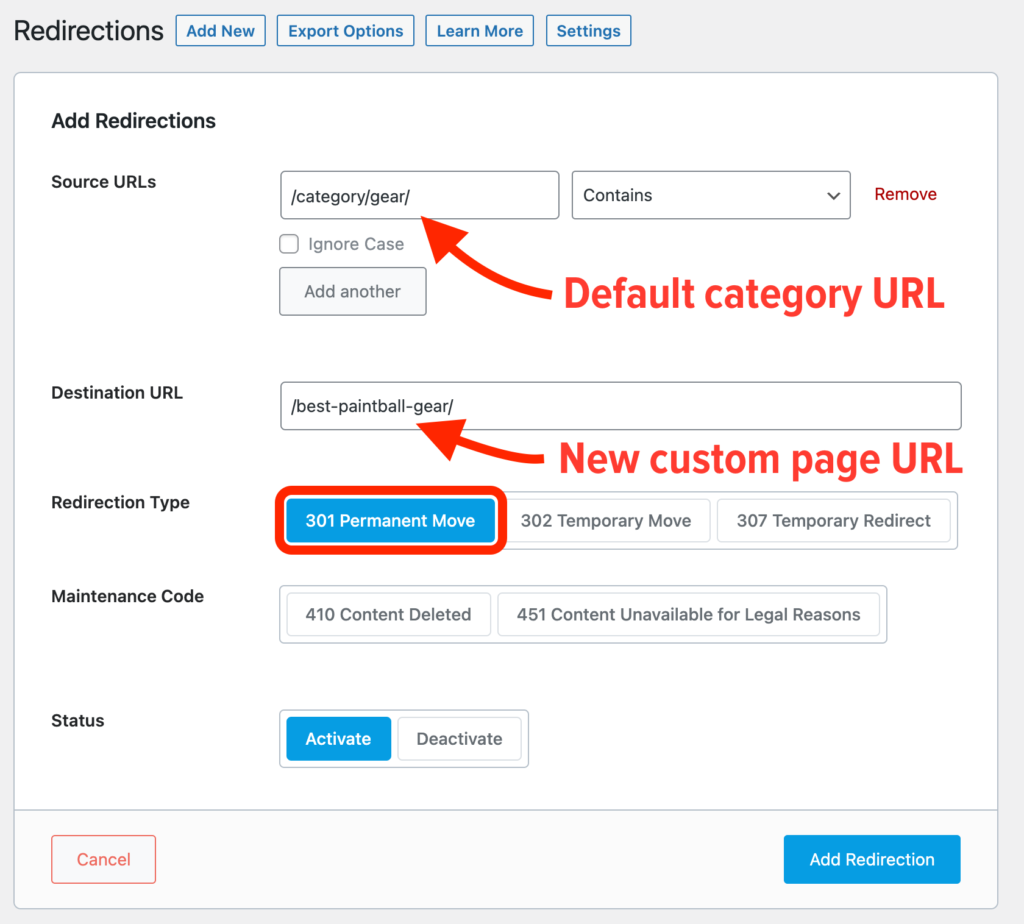The width and height of the screenshot is (1024, 924).
Task: Pick 410 Content Deleted maintenance code
Action: click(388, 615)
